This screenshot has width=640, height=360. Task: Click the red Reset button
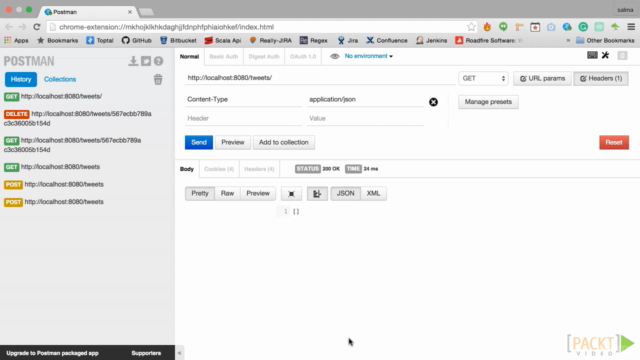tap(614, 142)
